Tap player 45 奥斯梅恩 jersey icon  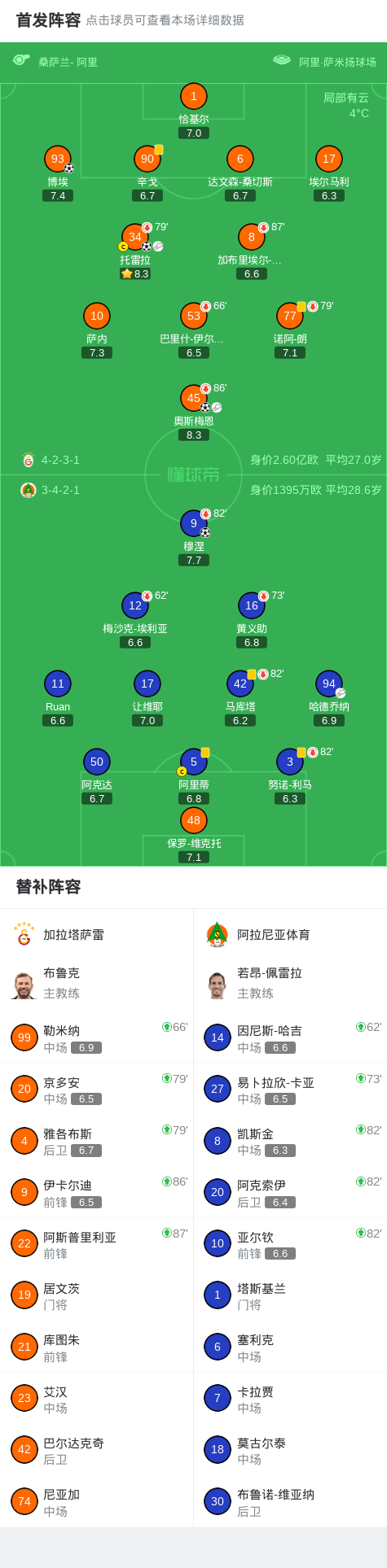point(194,398)
